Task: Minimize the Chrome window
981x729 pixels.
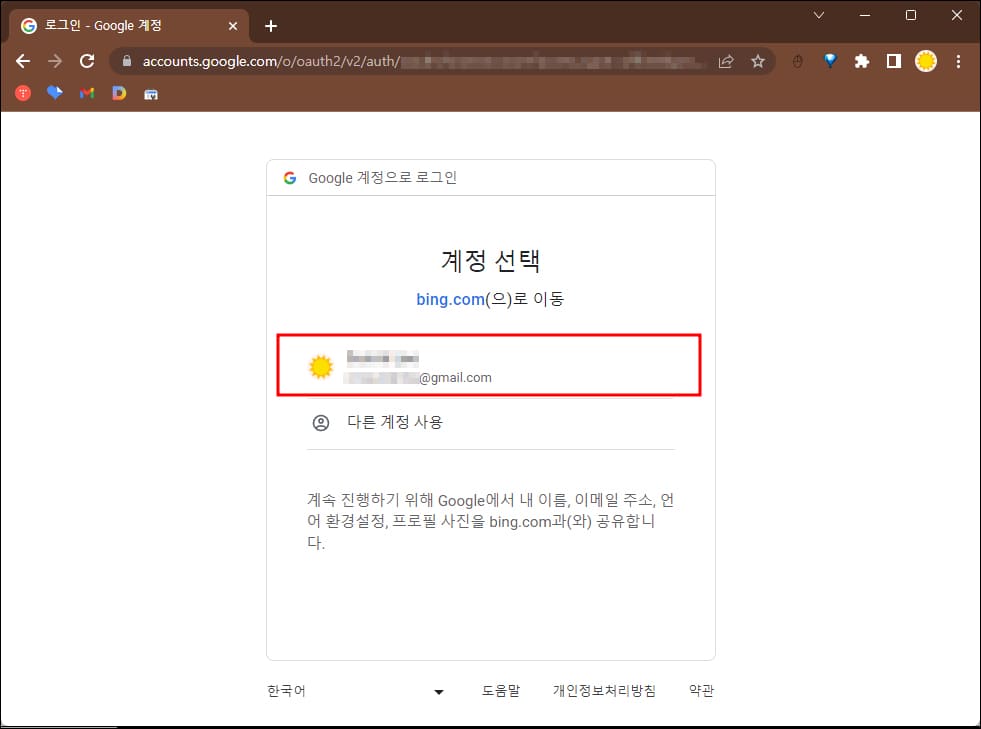Action: (x=865, y=15)
